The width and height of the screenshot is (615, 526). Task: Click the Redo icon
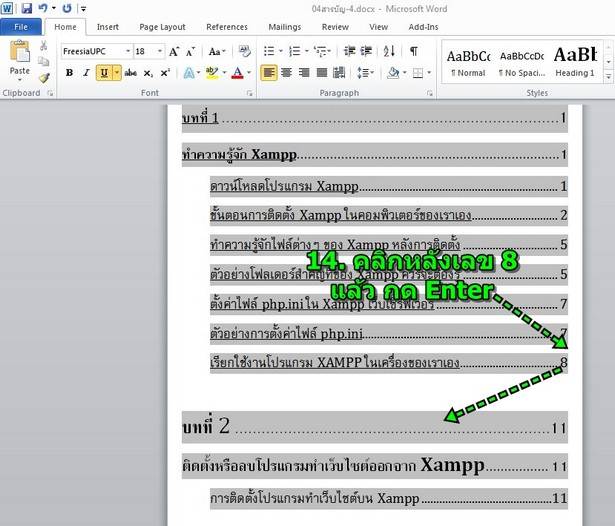67,8
